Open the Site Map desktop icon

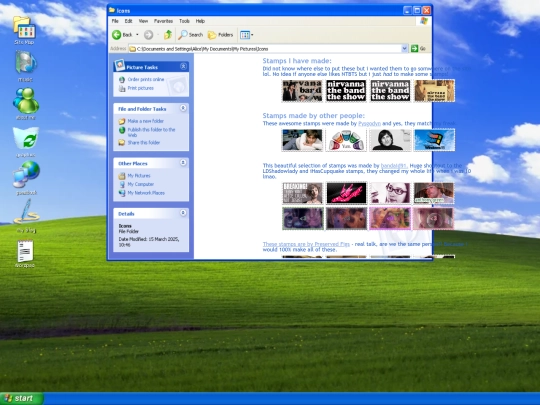(x=24, y=30)
